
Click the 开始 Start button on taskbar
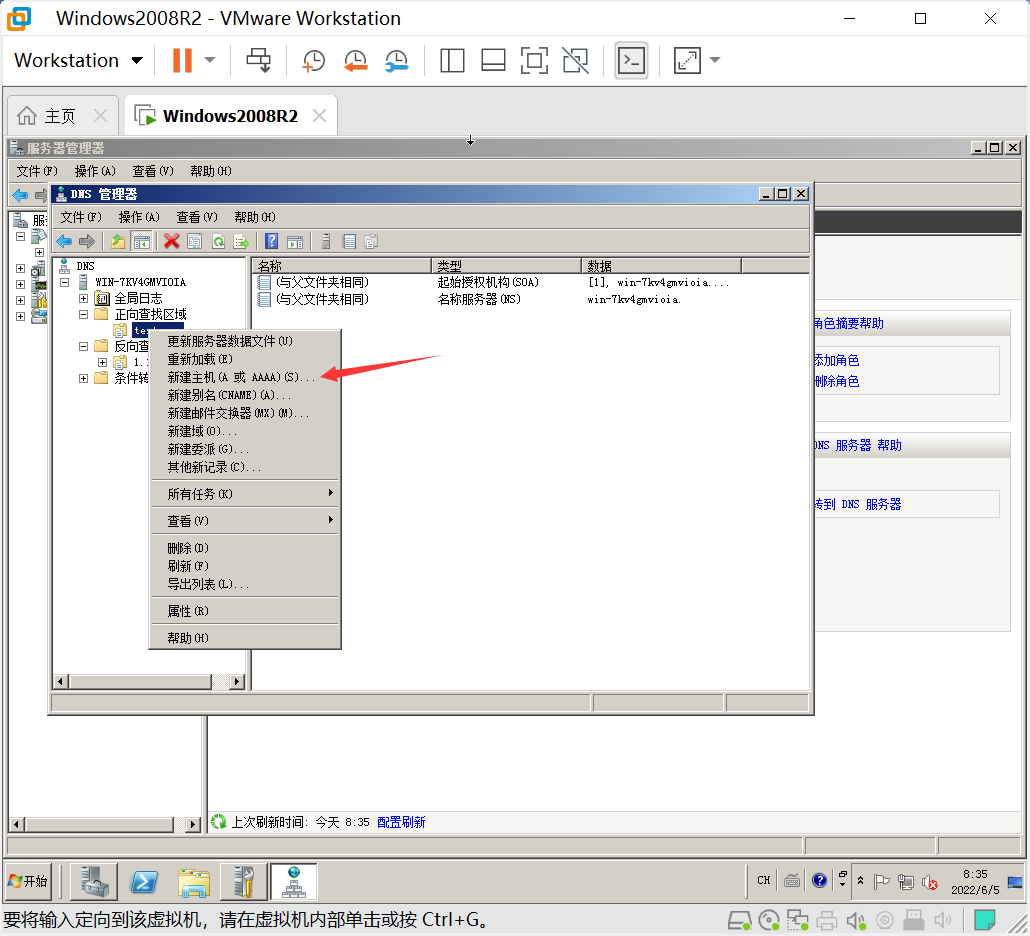tap(28, 881)
